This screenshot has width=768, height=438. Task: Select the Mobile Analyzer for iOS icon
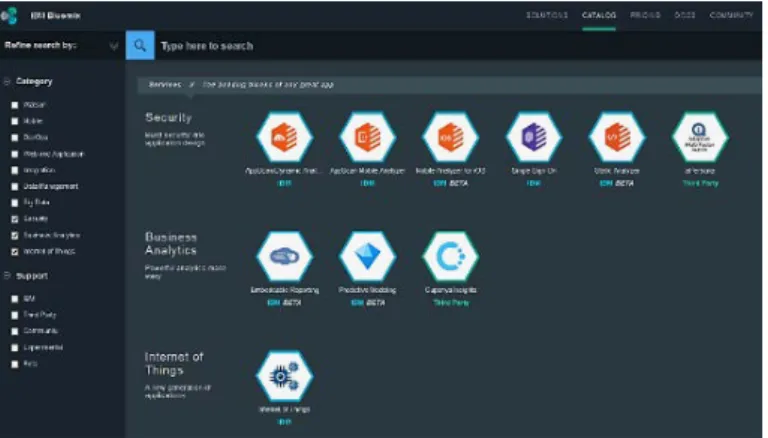click(451, 137)
